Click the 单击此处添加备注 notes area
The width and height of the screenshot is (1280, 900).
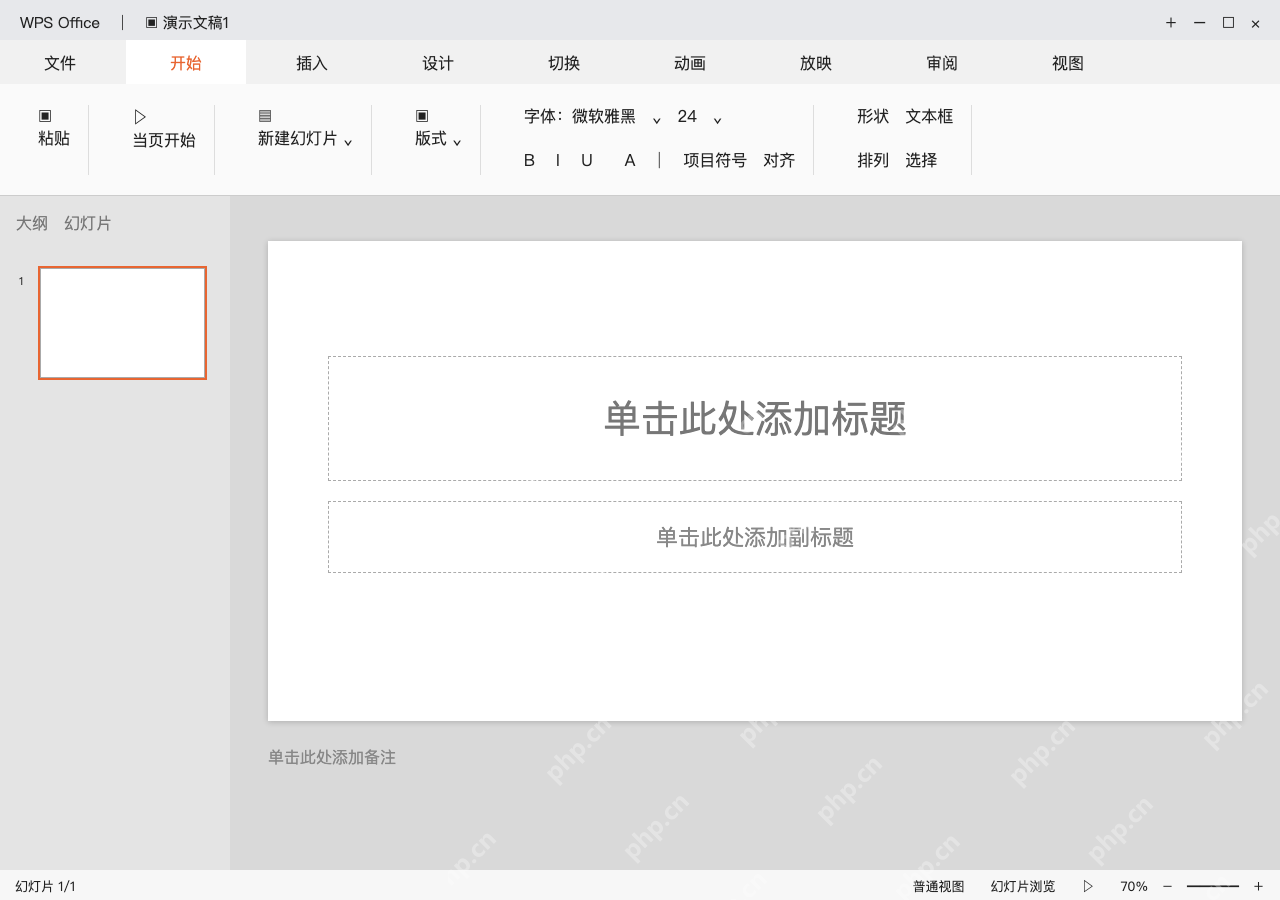pos(332,757)
